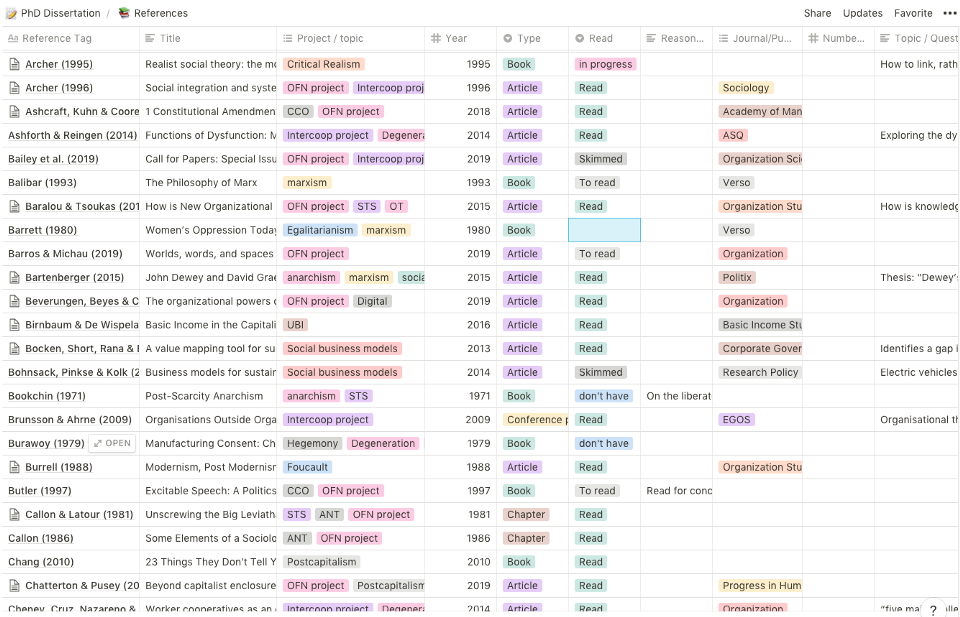Screen dimensions: 960x617
Task: Select the empty Read cell for Barrett (1980)
Action: [x=604, y=230]
